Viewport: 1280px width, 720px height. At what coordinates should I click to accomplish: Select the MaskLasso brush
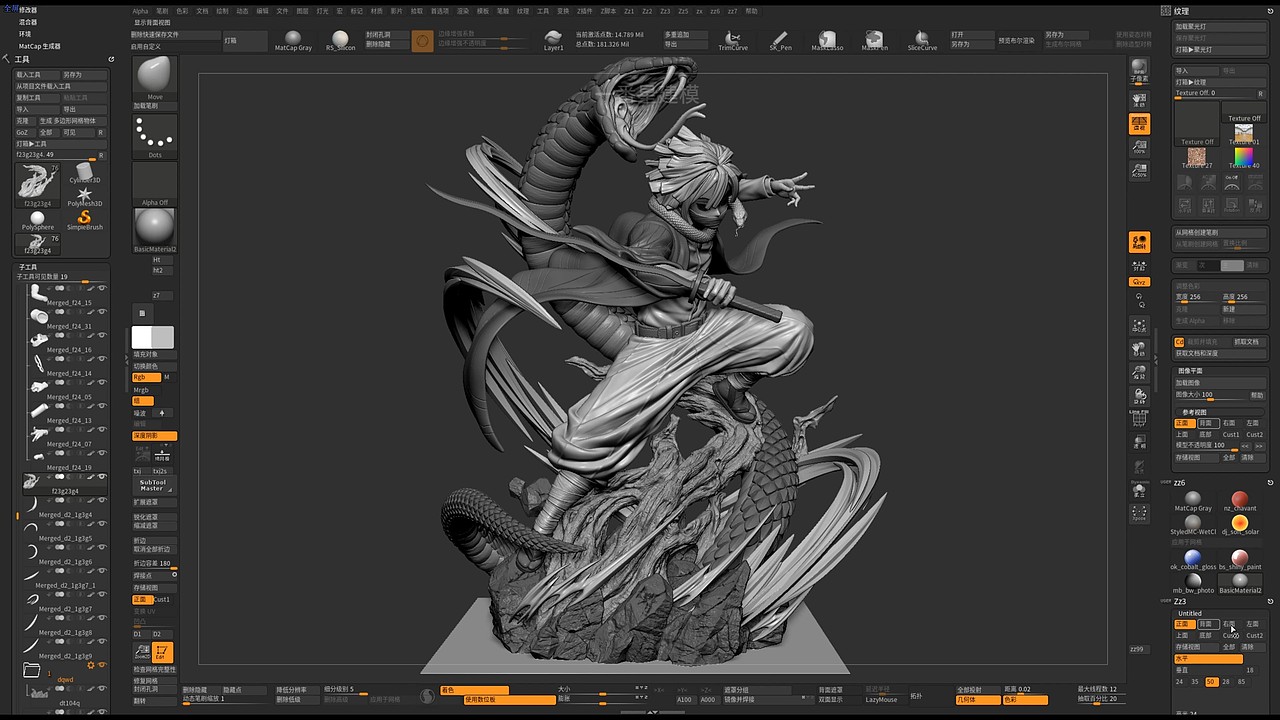pyautogui.click(x=827, y=39)
